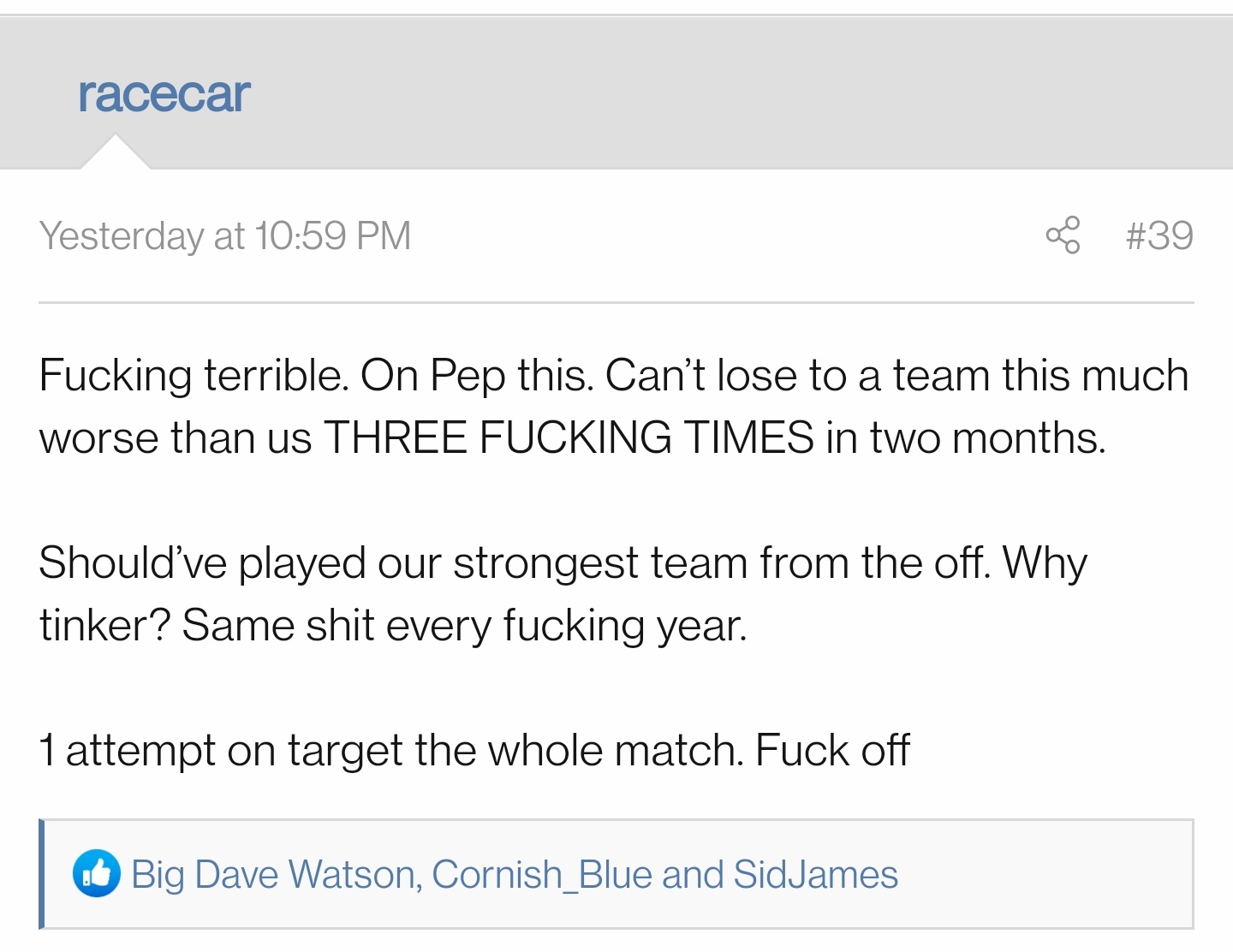Click the blue thumbs-up like icon
The image size is (1233, 952).
point(96,874)
